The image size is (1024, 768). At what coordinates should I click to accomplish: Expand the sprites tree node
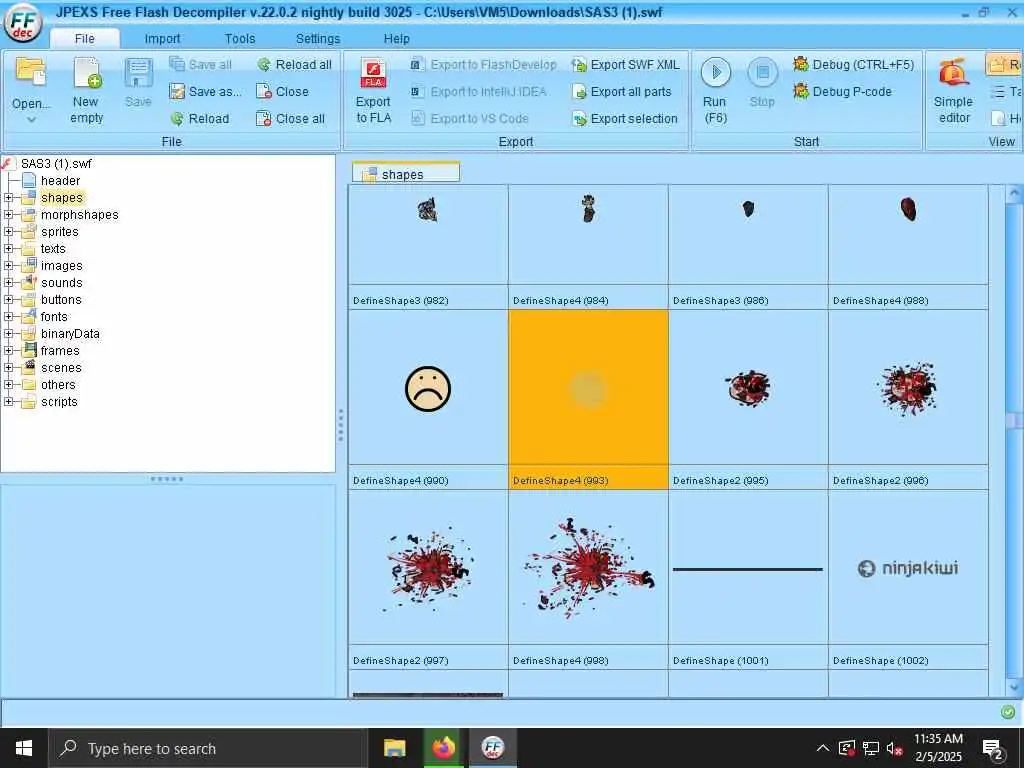[x=8, y=231]
